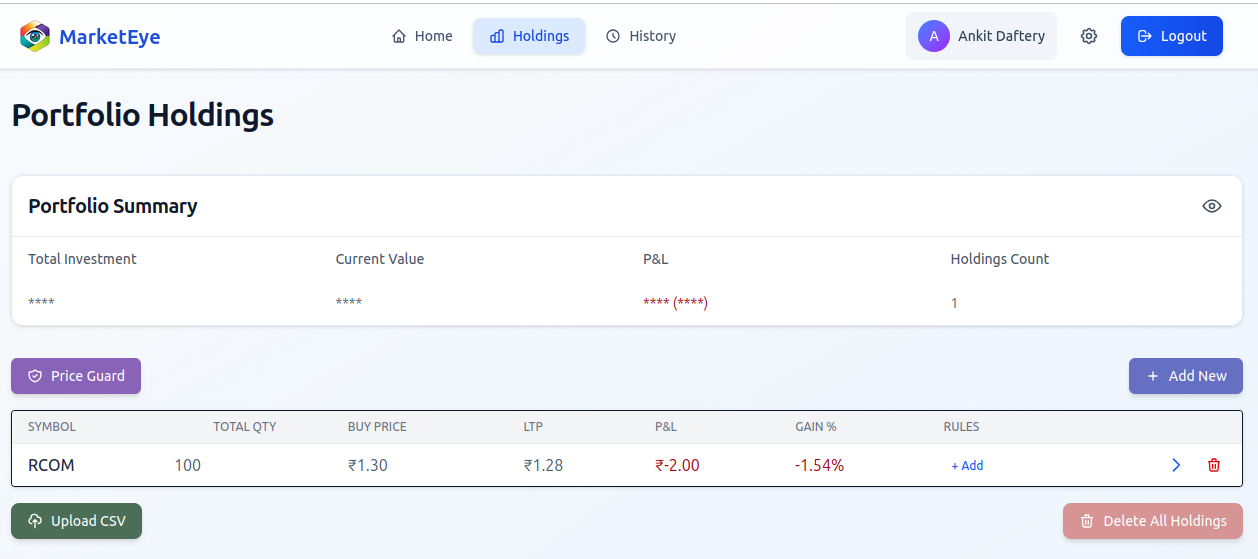Open settings via the gear icon
Image resolution: width=1258 pixels, height=559 pixels.
pos(1089,36)
